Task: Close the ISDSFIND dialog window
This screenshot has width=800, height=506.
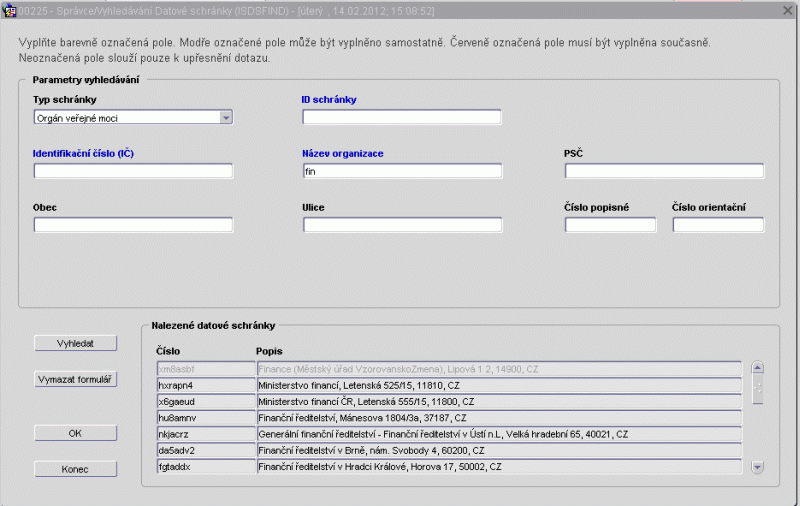Action: pyautogui.click(x=788, y=10)
